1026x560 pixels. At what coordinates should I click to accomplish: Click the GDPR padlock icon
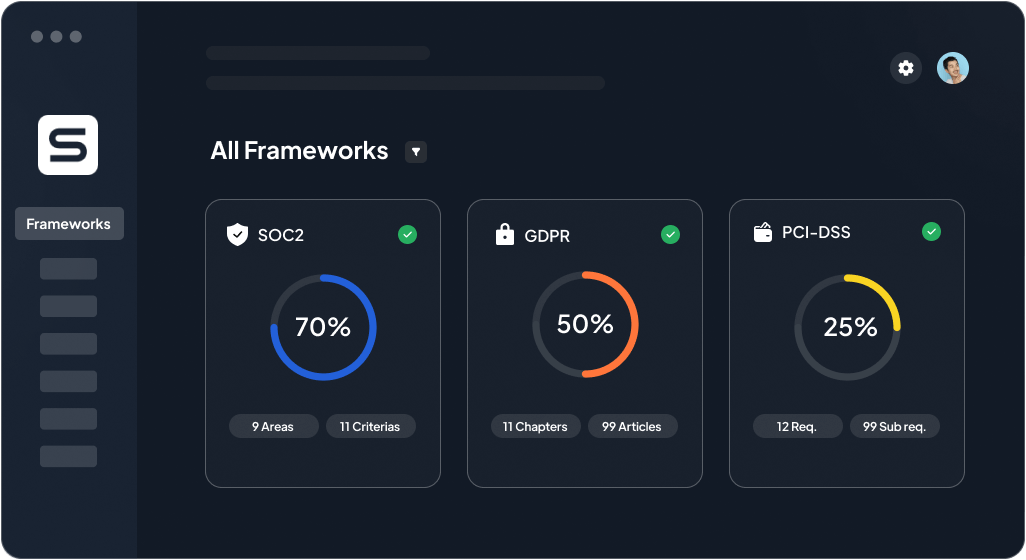(x=505, y=235)
